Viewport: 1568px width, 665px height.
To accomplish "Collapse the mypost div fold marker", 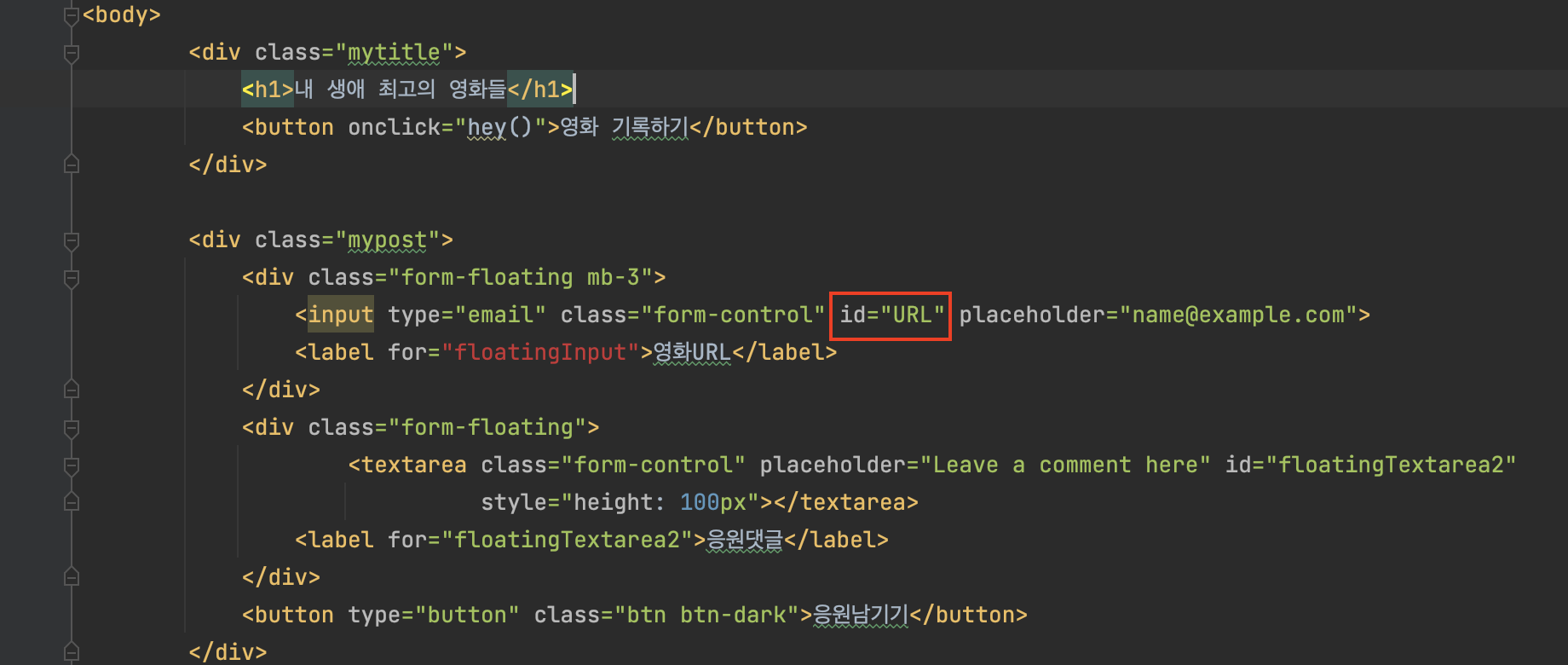I will 72,240.
